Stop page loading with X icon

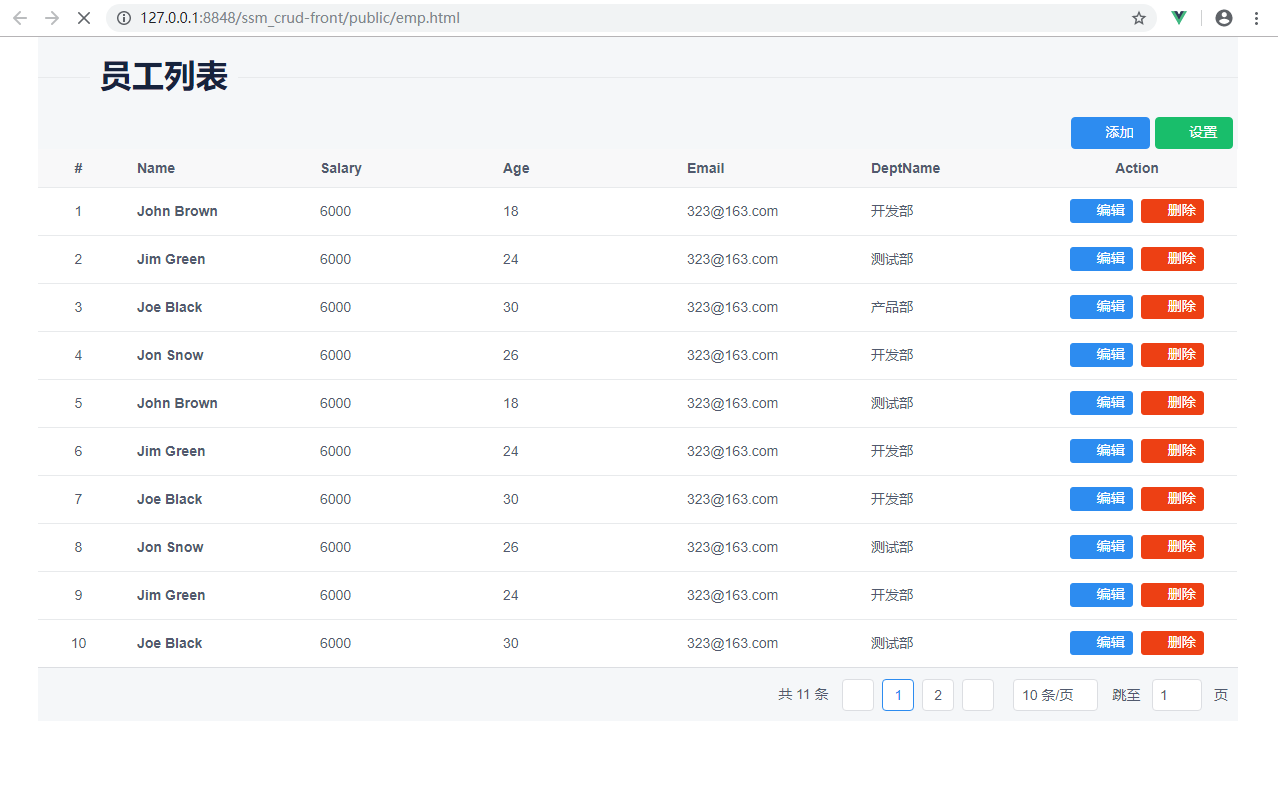tap(84, 18)
